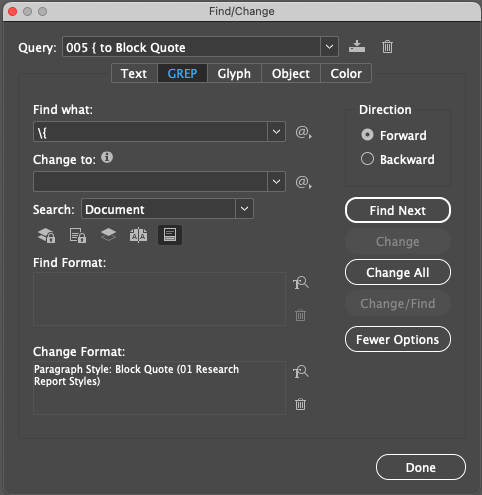
Task: Toggle Include Locked Stories search option
Action: (78, 235)
